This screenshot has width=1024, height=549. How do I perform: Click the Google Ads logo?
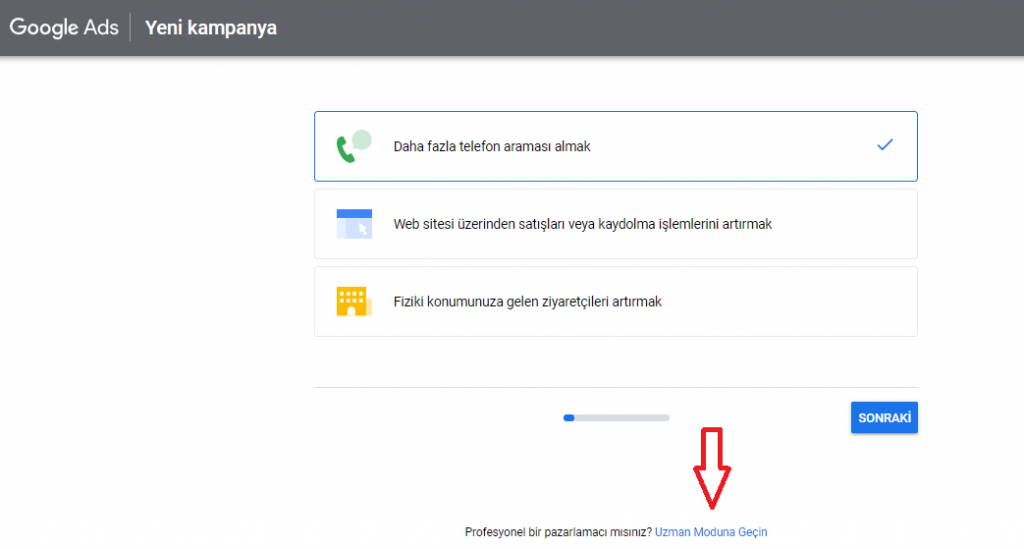coord(64,27)
